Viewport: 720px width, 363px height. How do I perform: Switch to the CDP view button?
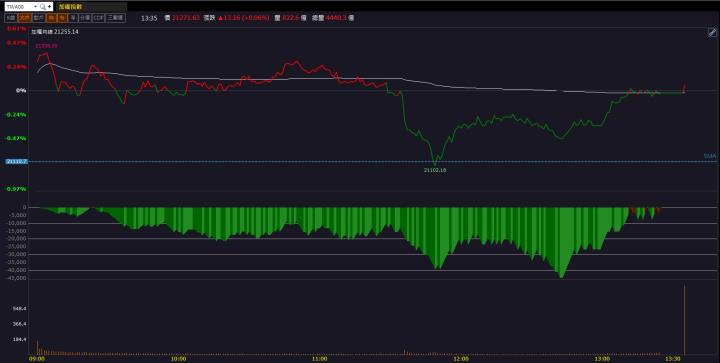pos(99,18)
